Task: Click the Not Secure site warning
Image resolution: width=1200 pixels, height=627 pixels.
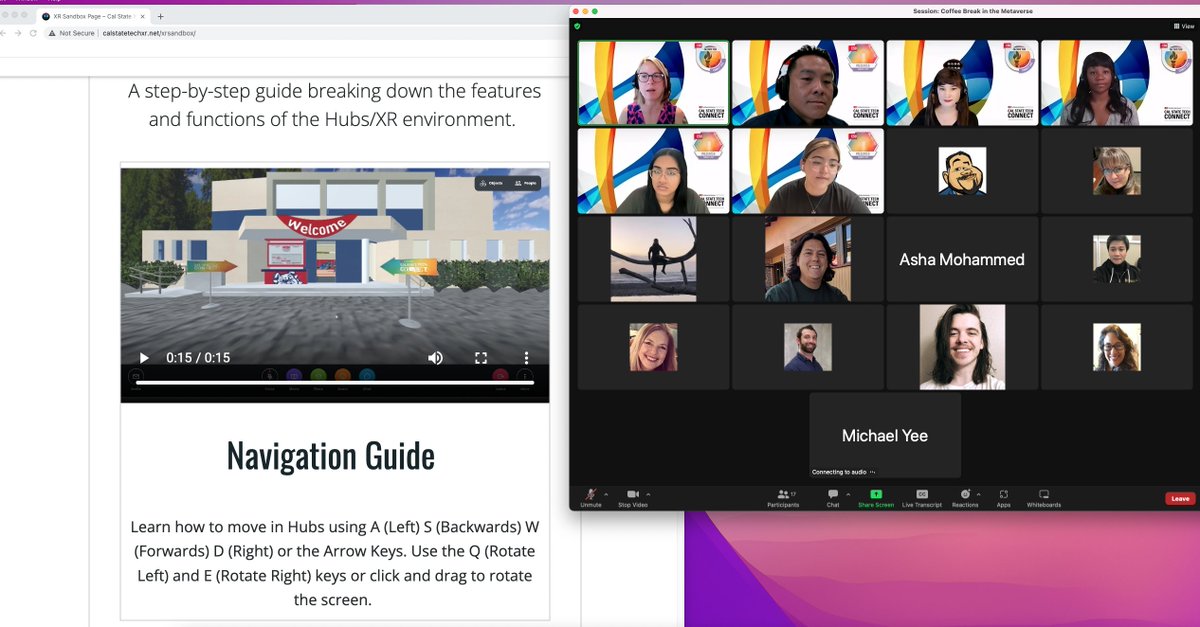Action: 70,33
